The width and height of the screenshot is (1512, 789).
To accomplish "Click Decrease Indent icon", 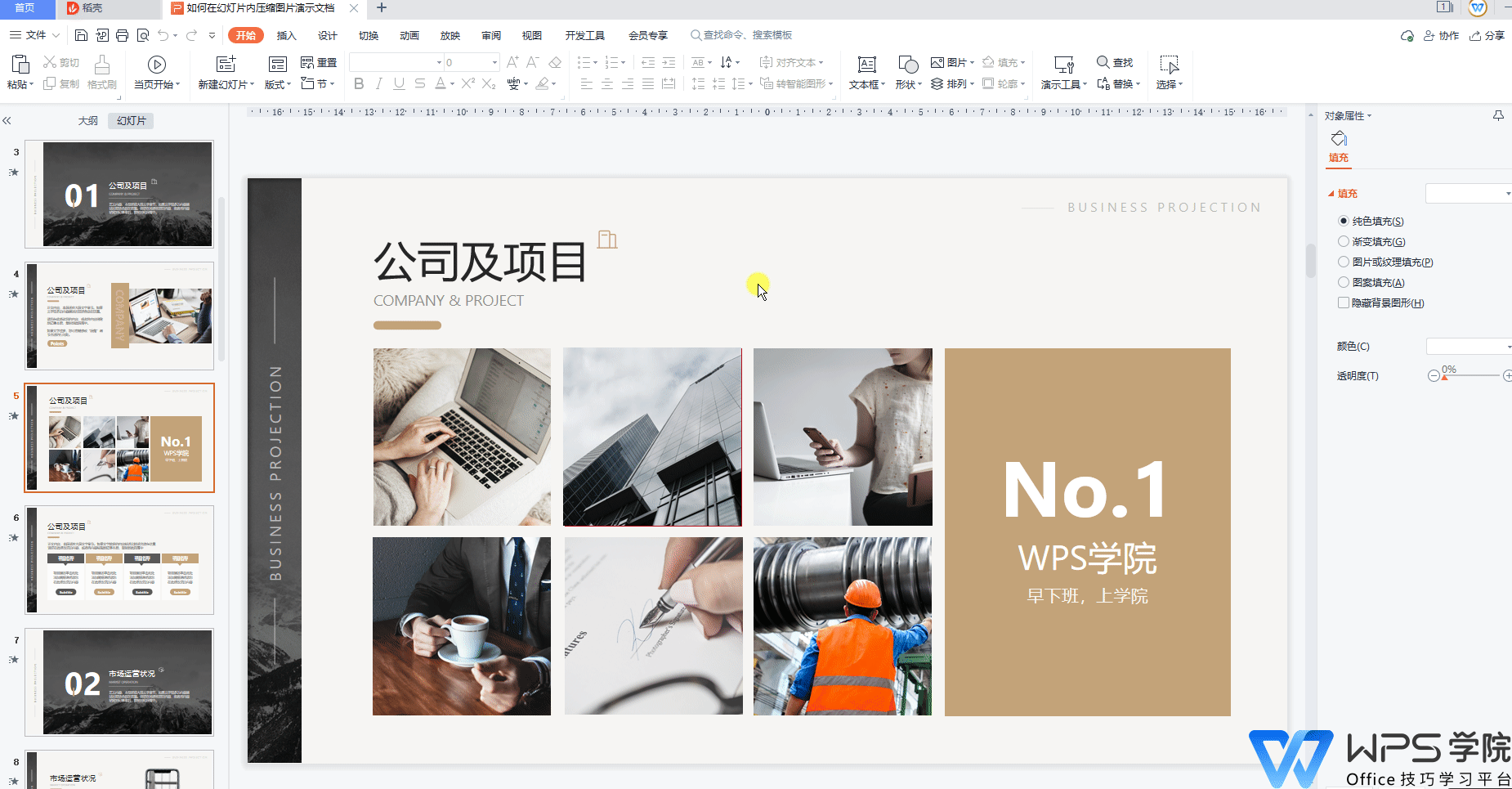I will (648, 62).
